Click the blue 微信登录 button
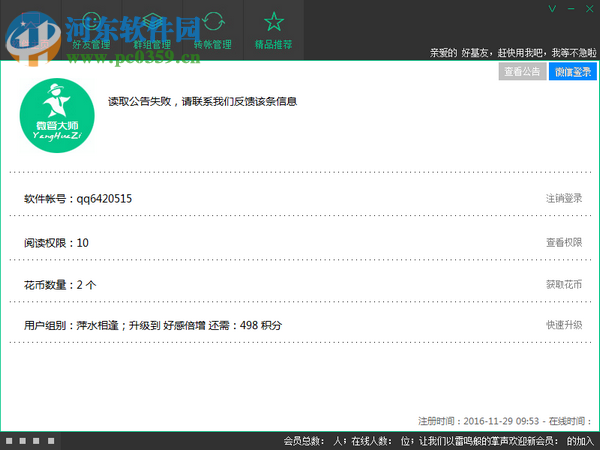 573,72
